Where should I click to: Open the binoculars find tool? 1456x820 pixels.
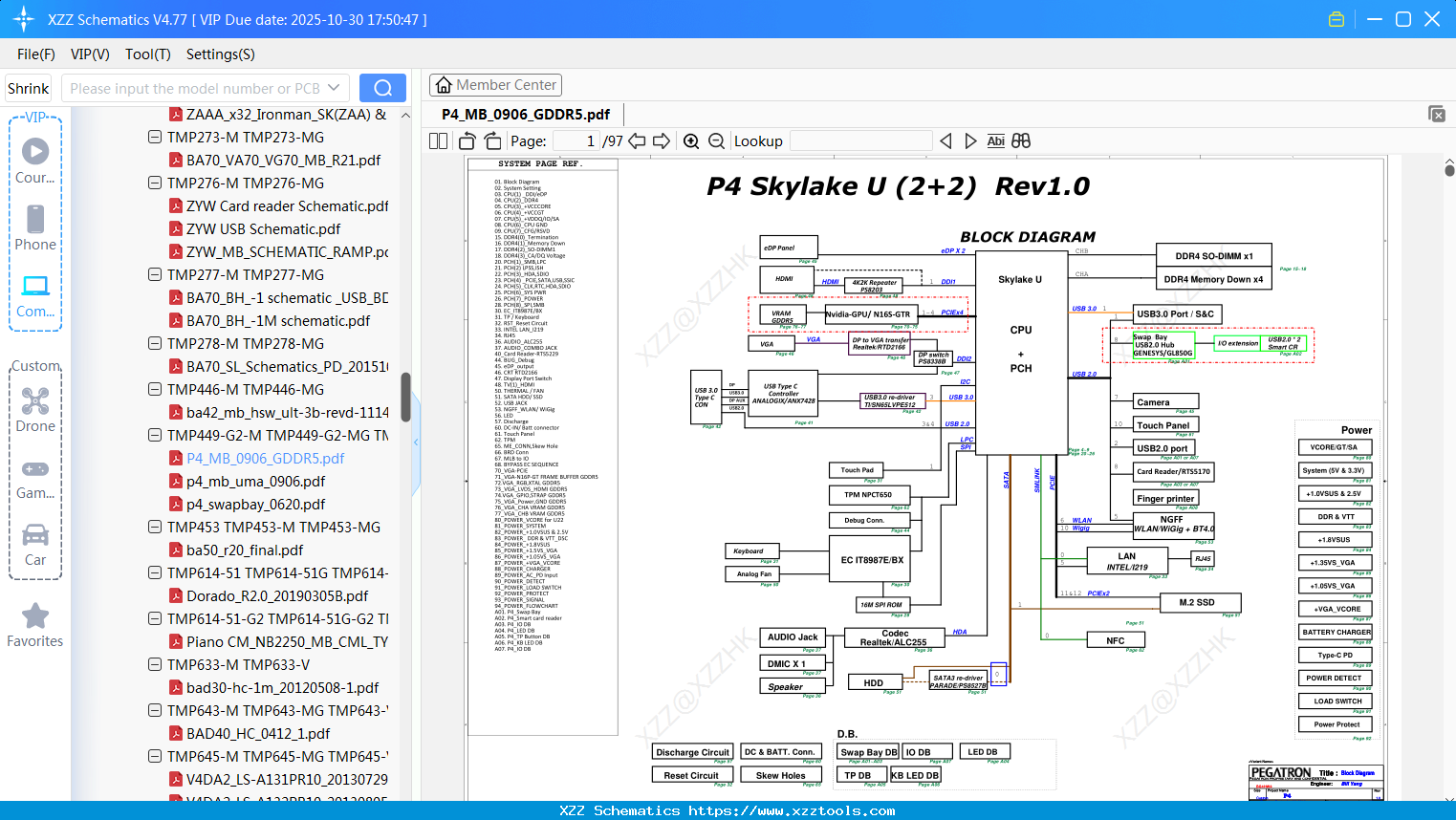[1021, 141]
